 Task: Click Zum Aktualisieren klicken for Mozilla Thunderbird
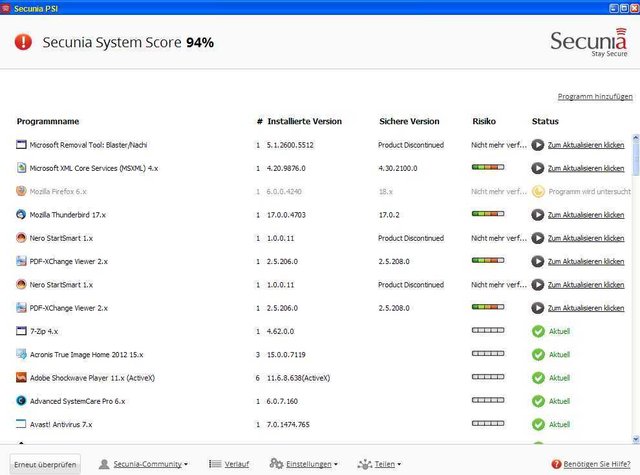click(586, 215)
